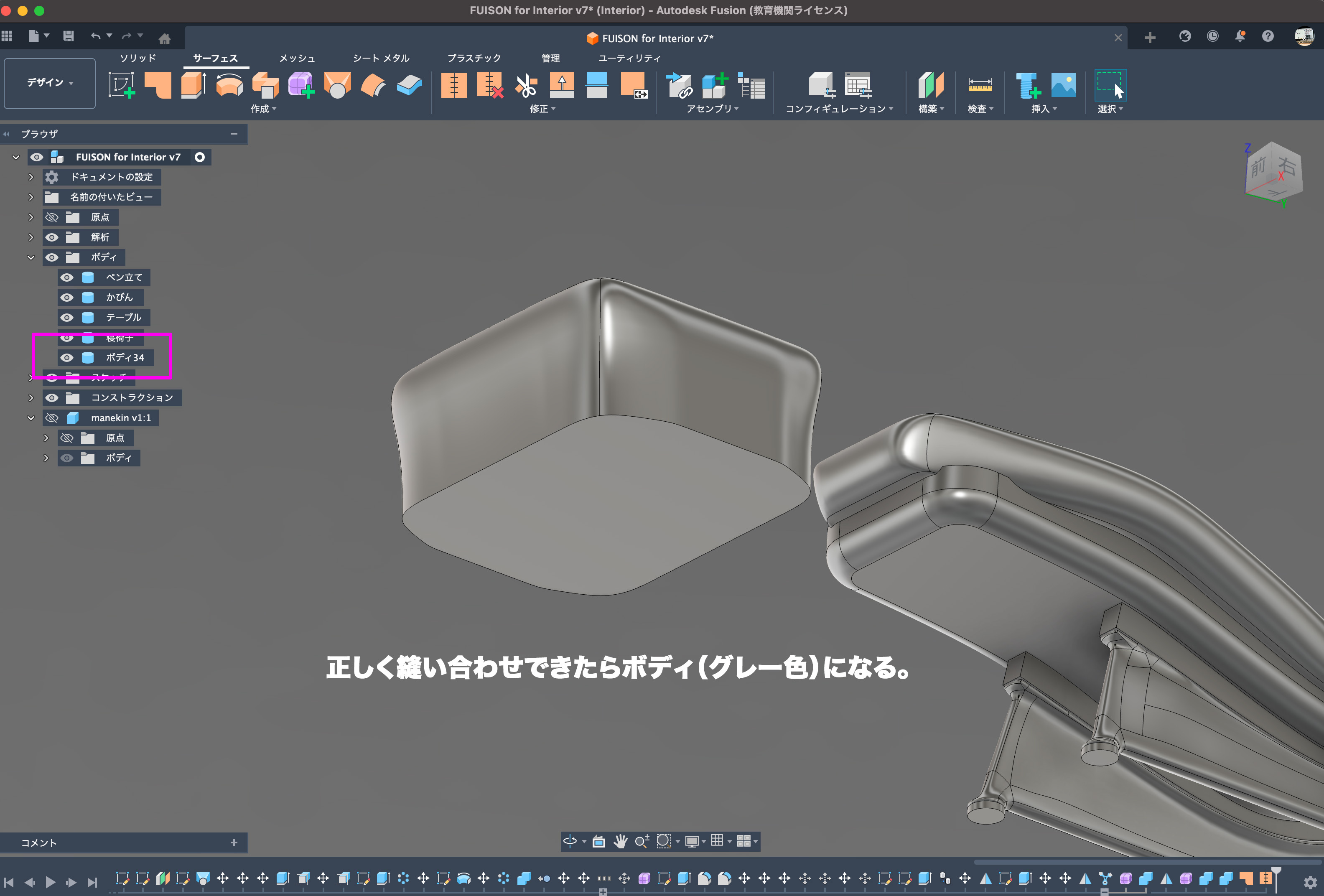Select the Trim scissors tool
This screenshot has width=1324, height=896.
coord(525,85)
